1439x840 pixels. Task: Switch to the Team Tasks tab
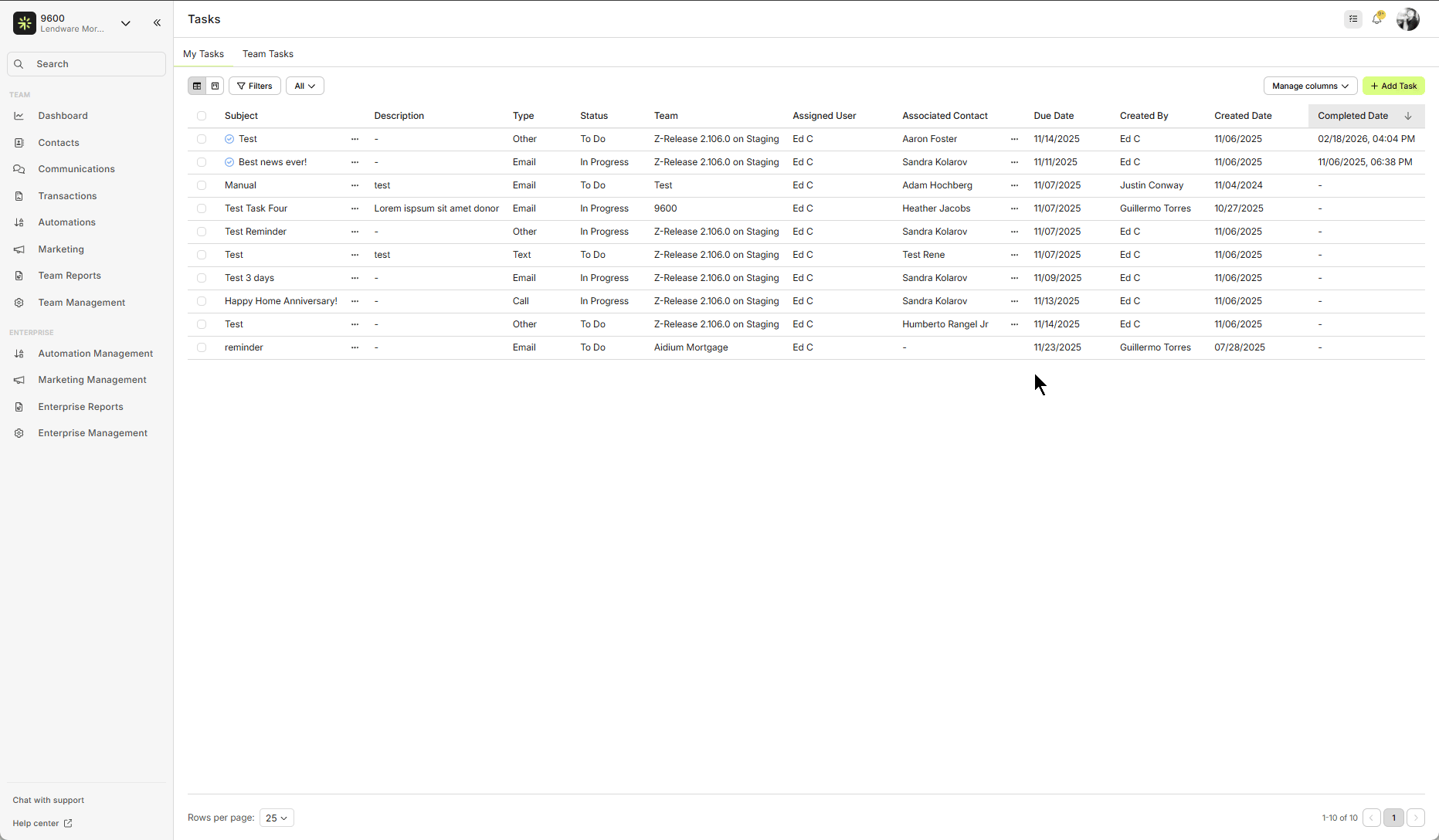[268, 53]
